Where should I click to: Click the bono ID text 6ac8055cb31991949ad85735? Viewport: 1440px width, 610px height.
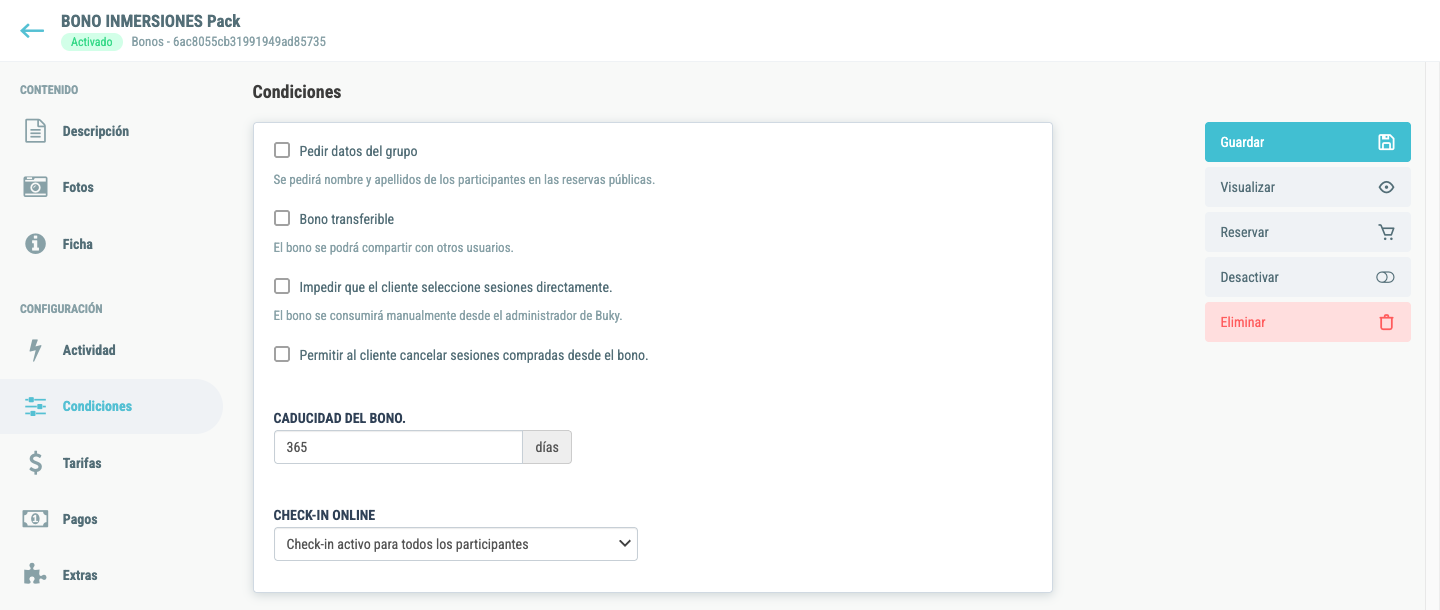250,42
